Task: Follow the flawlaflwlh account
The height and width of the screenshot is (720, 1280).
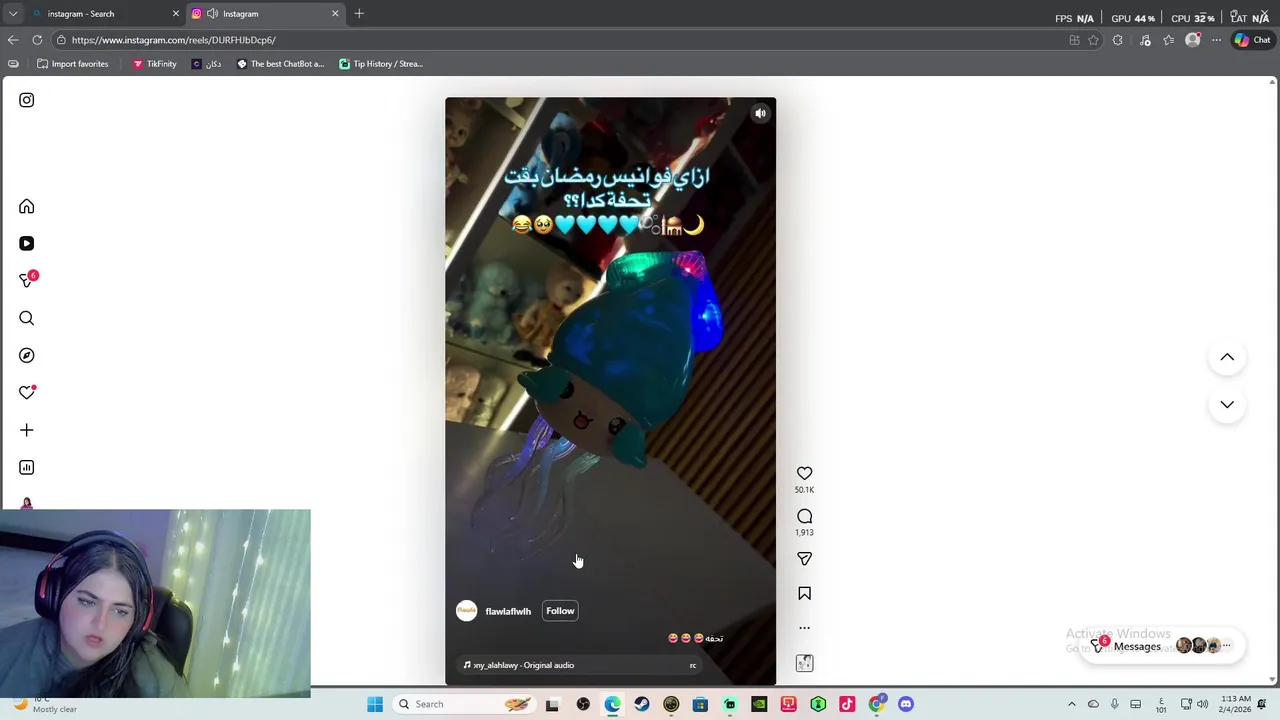Action: click(560, 611)
